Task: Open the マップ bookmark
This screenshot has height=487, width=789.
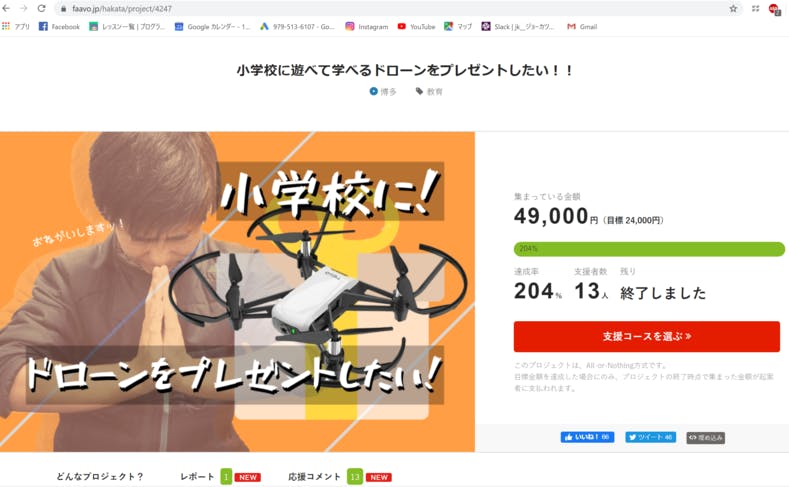Action: 458,27
